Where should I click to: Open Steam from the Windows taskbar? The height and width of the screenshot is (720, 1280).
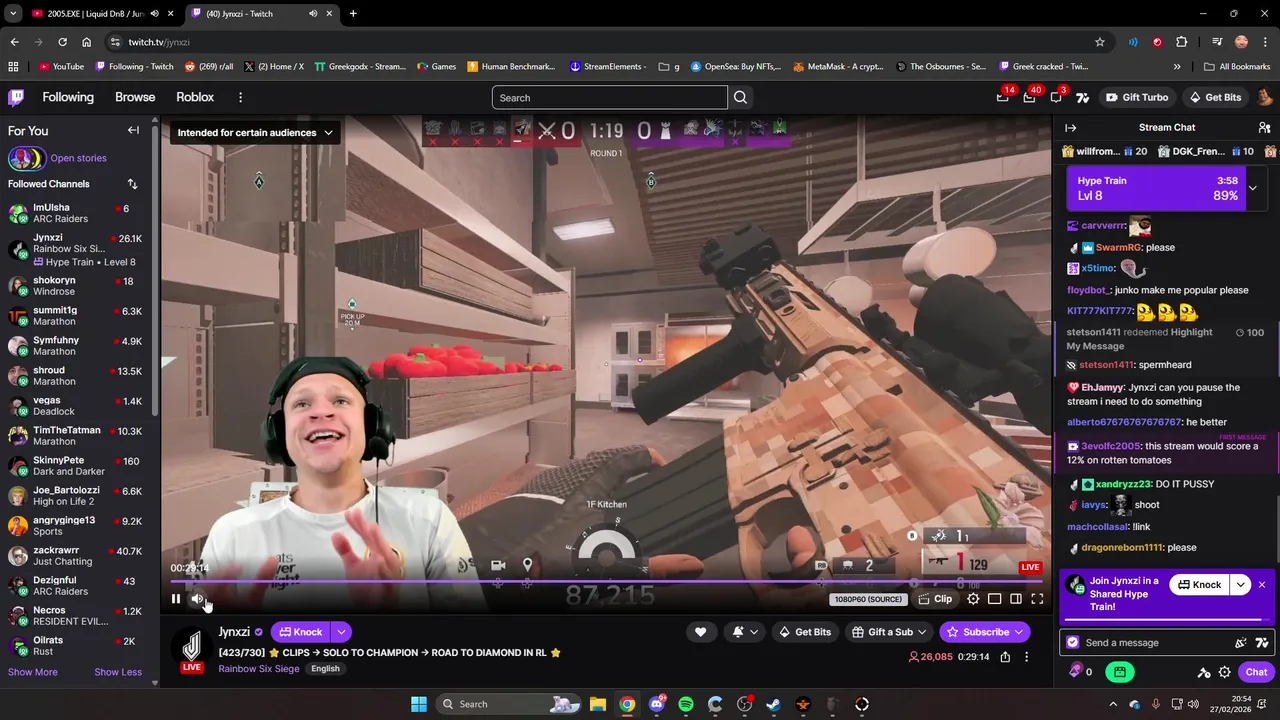(773, 704)
